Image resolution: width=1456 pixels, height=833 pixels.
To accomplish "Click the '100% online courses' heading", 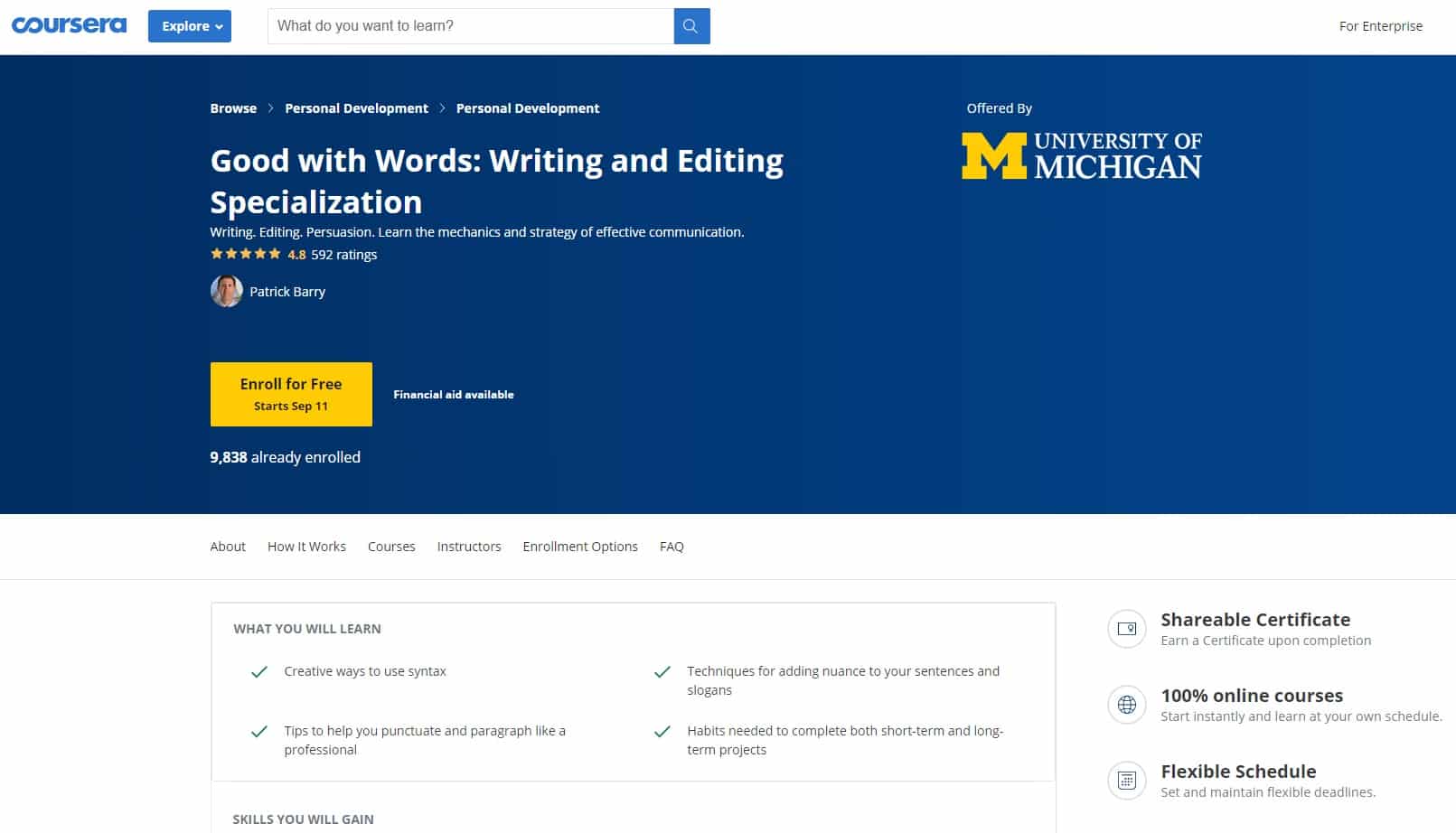I will tap(1252, 696).
